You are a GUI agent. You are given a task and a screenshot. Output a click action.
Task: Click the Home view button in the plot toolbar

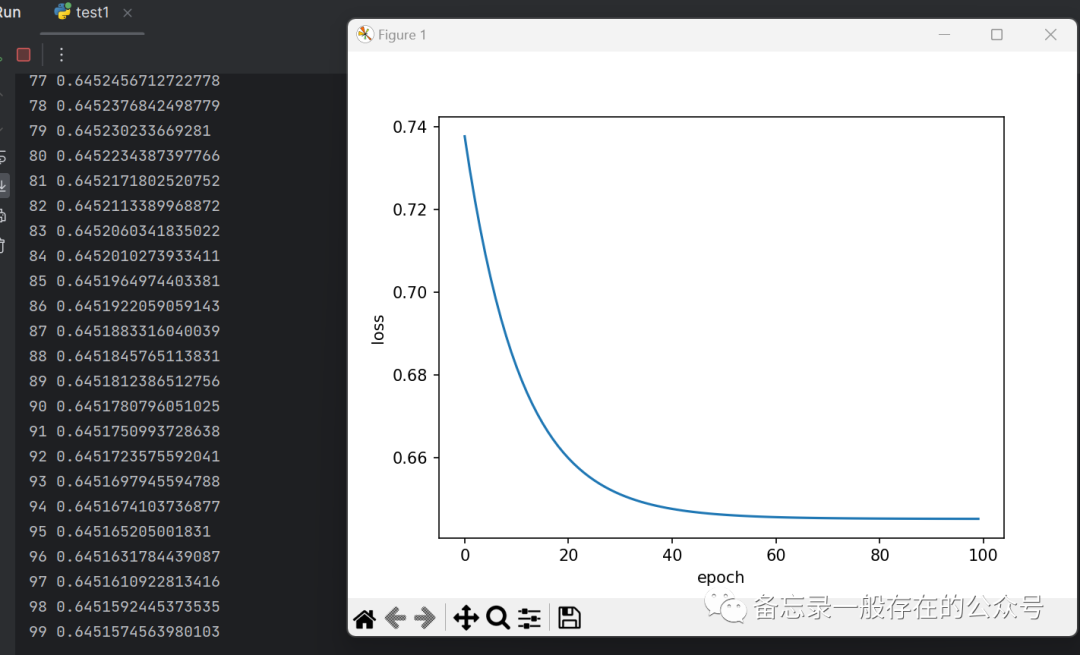pyautogui.click(x=365, y=618)
